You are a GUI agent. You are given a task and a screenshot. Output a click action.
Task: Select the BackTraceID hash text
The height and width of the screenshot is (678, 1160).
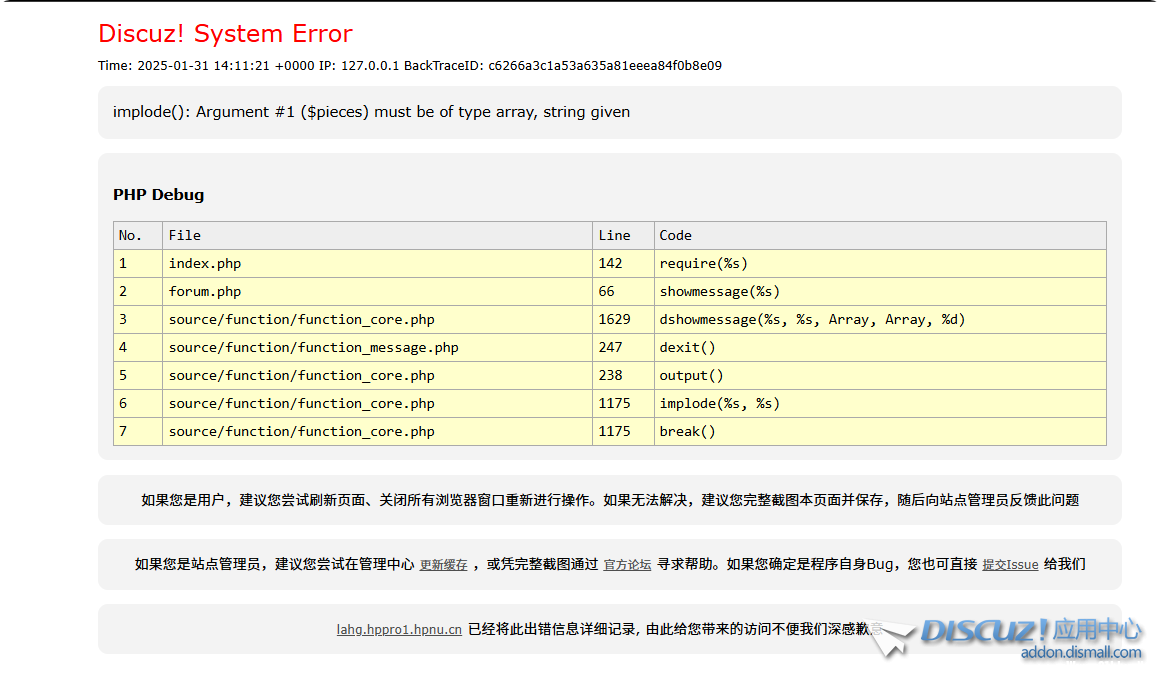(604, 66)
